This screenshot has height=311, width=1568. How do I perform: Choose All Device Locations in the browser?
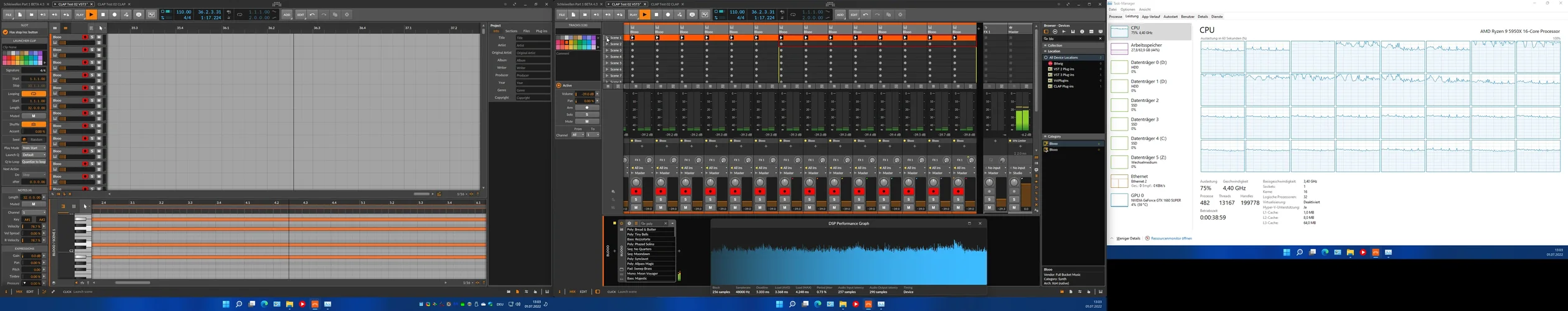point(1074,57)
